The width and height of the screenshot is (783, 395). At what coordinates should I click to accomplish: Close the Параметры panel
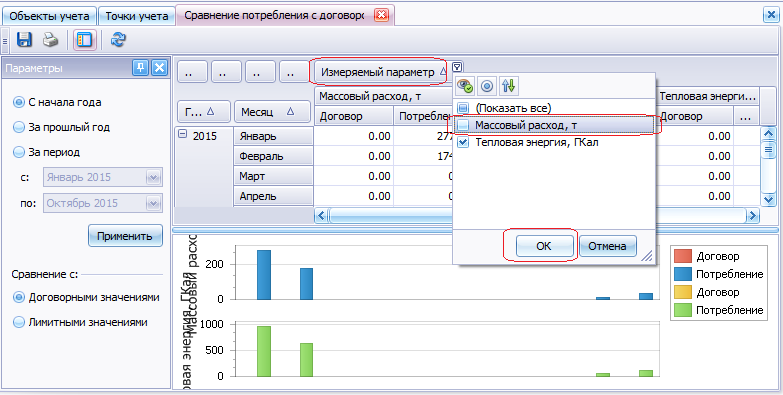pyautogui.click(x=159, y=68)
